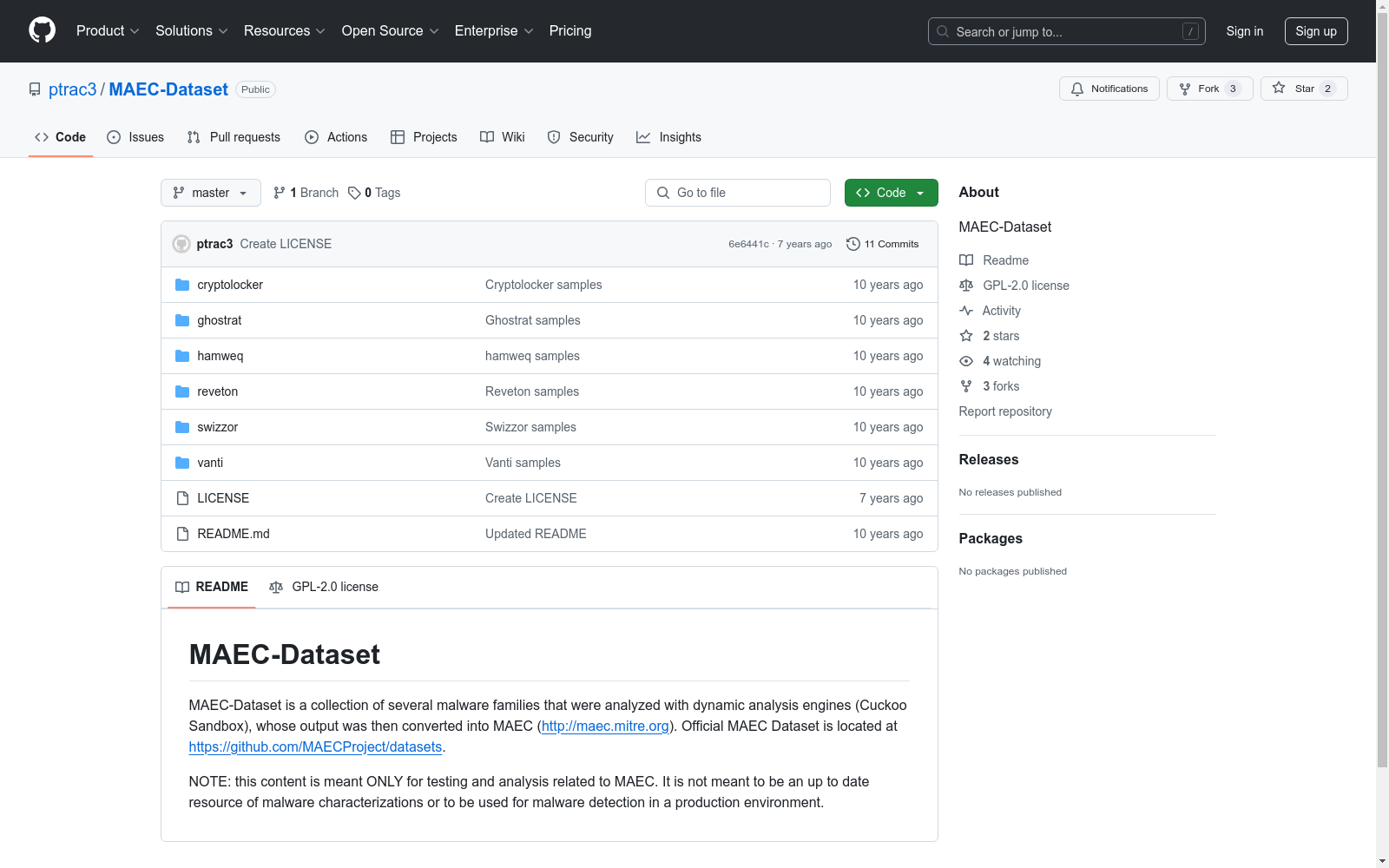The image size is (1389, 868).
Task: Open the Pricing link
Action: pos(570,31)
